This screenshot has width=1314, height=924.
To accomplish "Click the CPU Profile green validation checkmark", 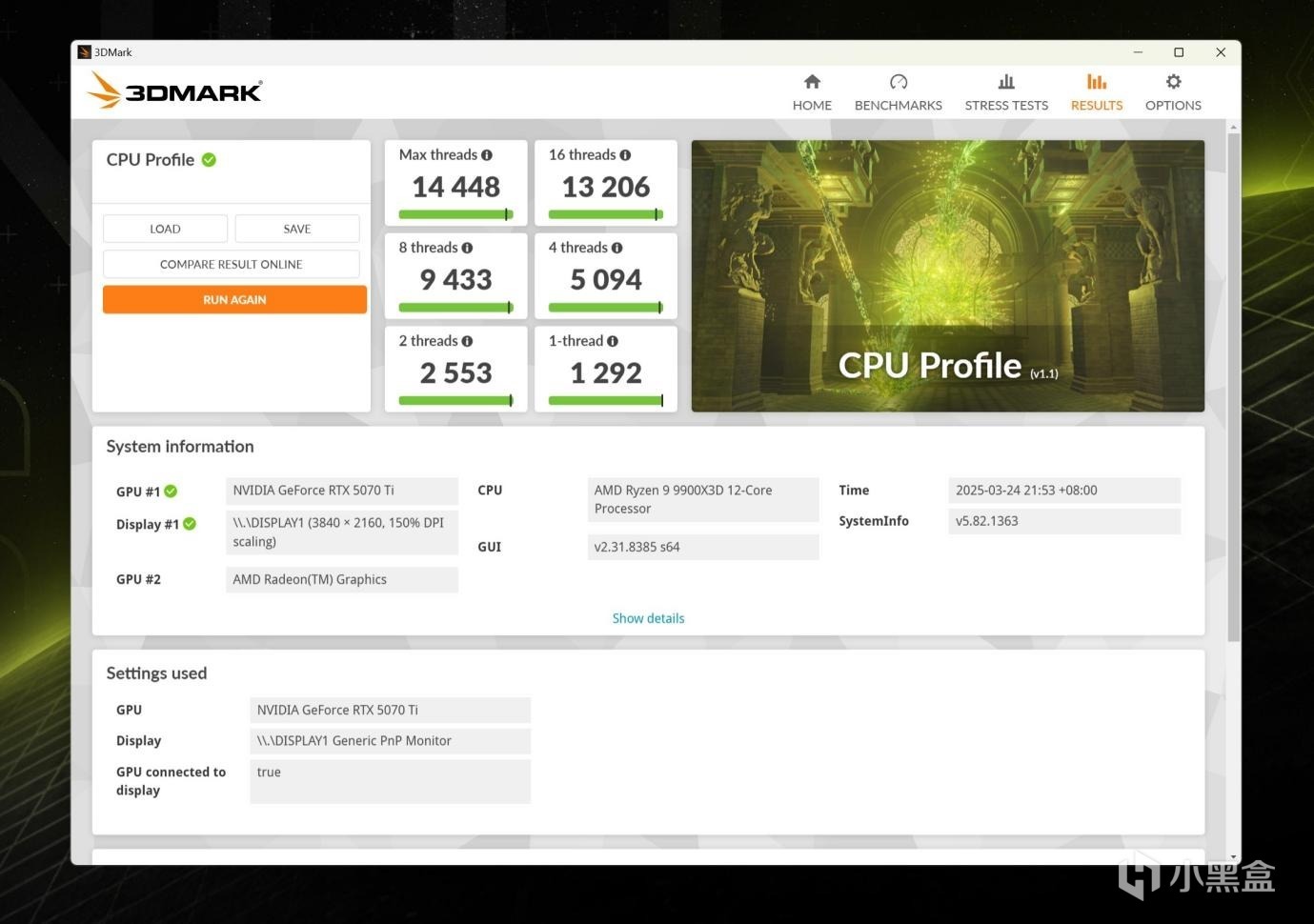I will coord(209,160).
